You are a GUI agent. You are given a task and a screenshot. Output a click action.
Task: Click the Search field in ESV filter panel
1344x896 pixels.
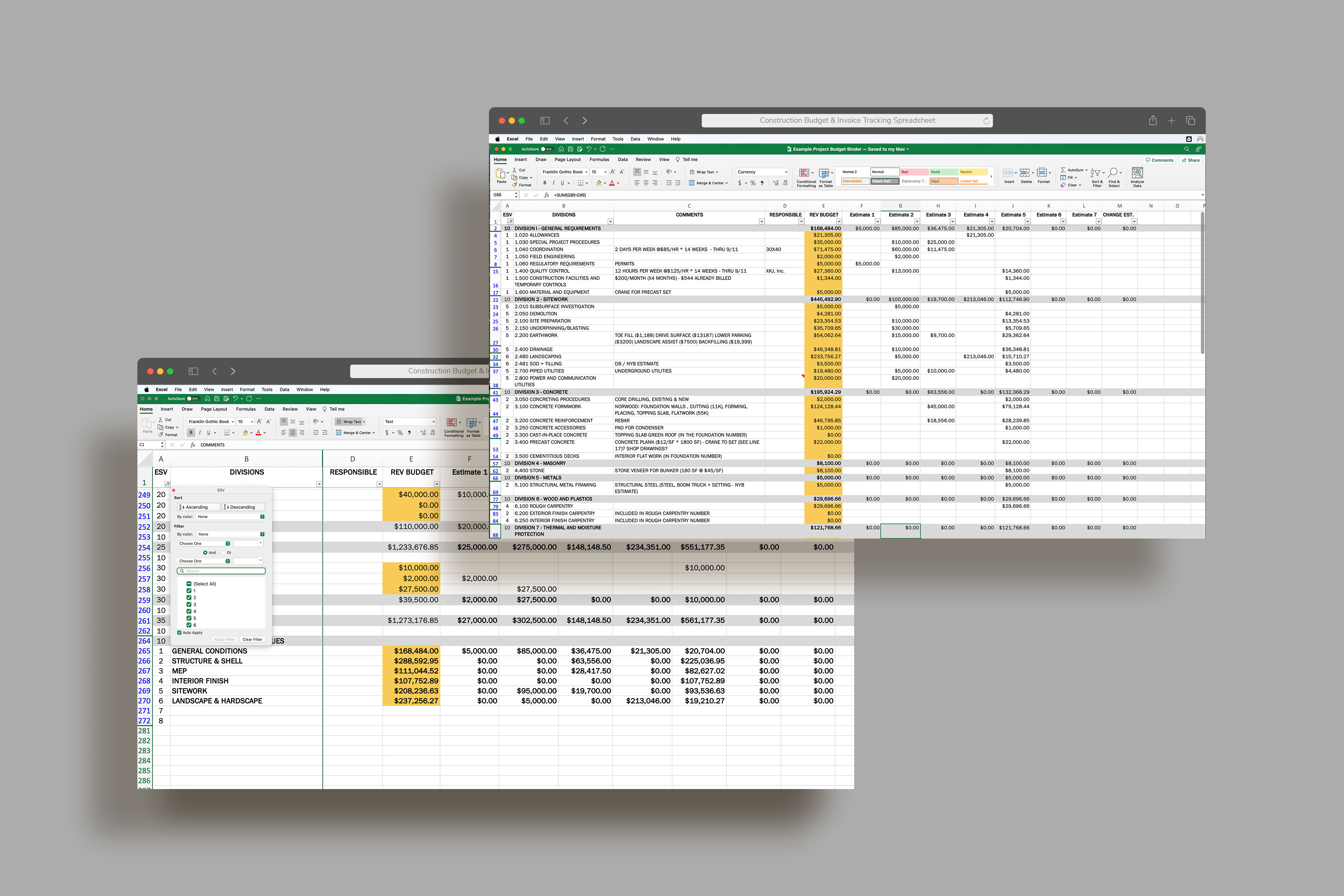(221, 571)
